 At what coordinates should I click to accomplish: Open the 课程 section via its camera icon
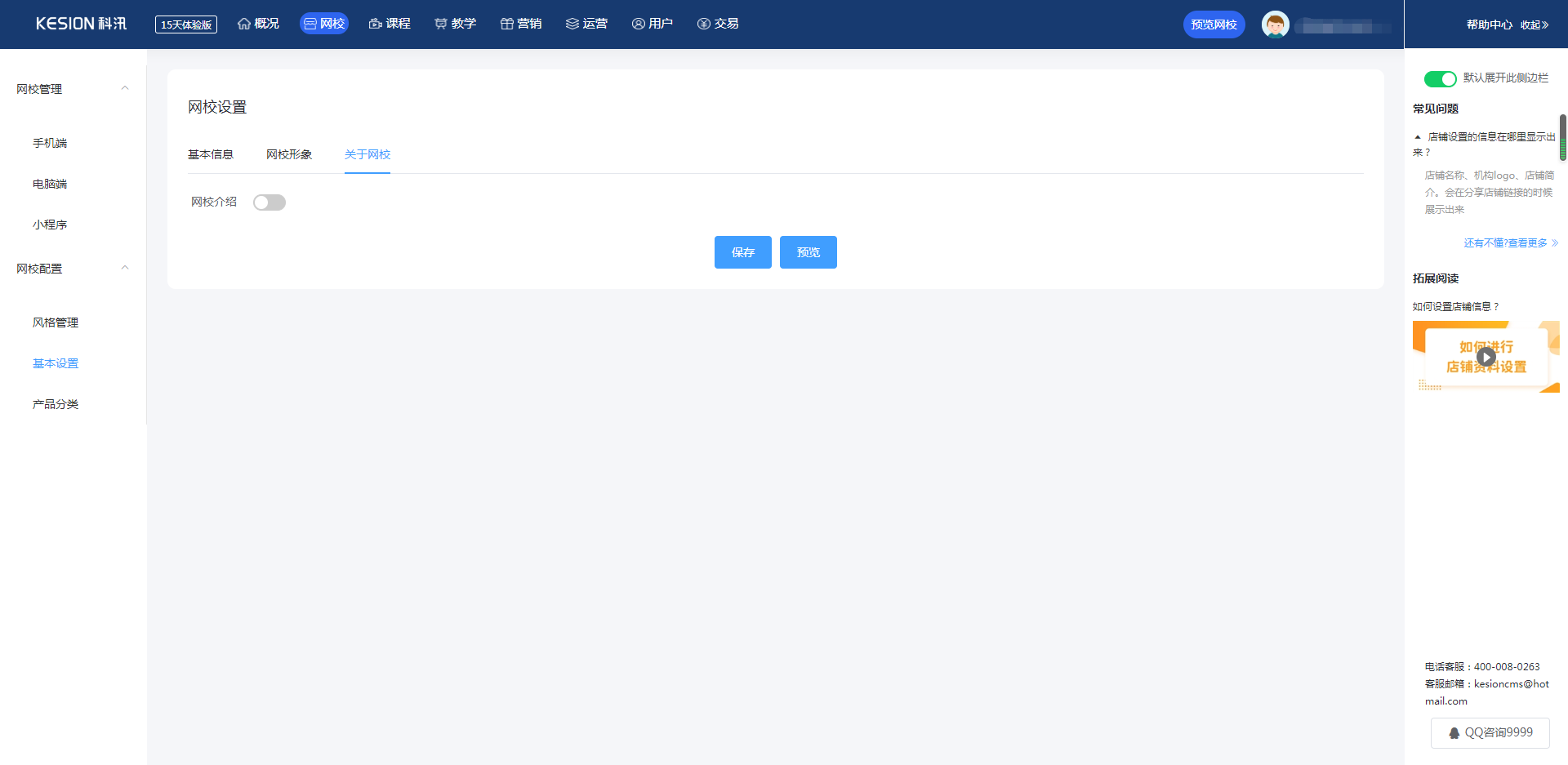pyautogui.click(x=376, y=24)
